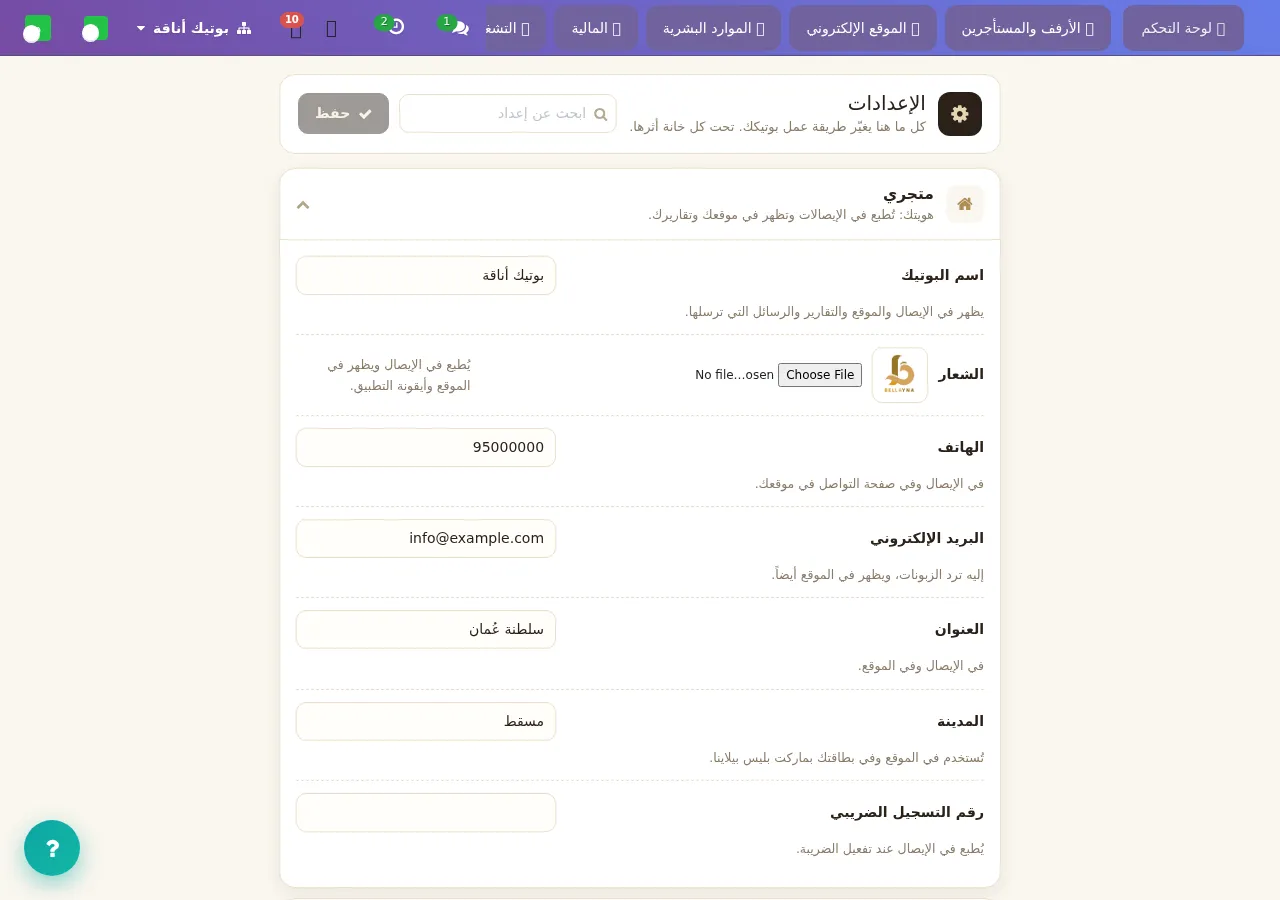1280x900 pixels.
Task: Open the المالية menu
Action: [x=596, y=28]
